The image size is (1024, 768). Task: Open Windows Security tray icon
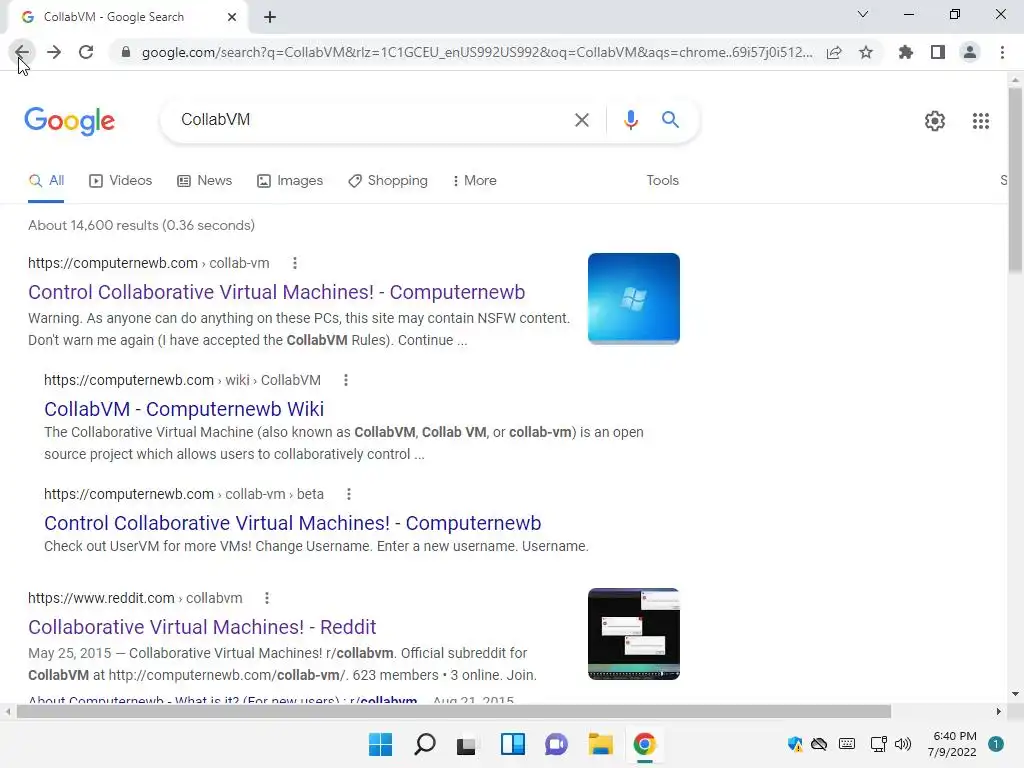[795, 744]
